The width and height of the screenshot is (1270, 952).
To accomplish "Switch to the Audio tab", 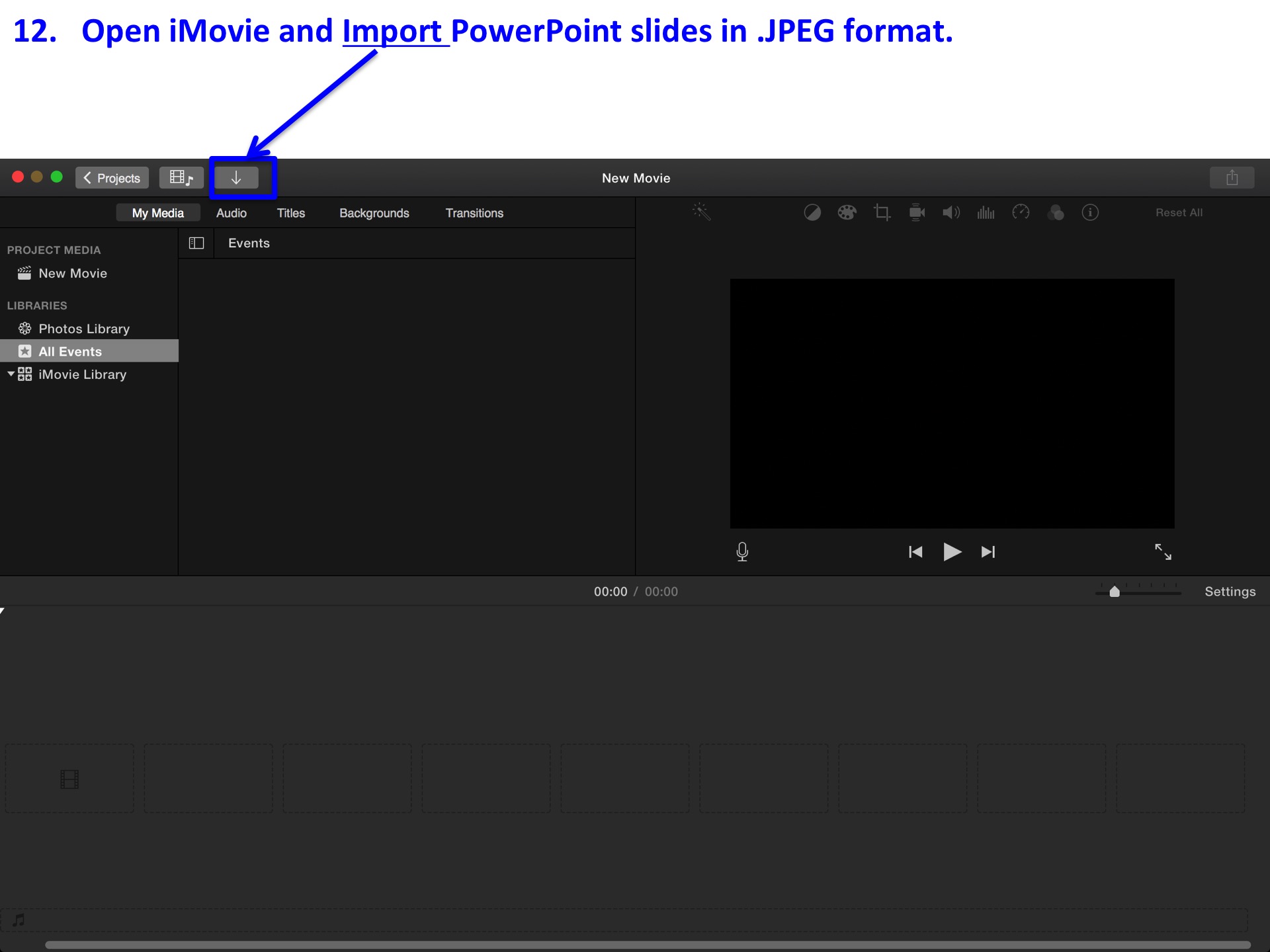I will (x=231, y=213).
